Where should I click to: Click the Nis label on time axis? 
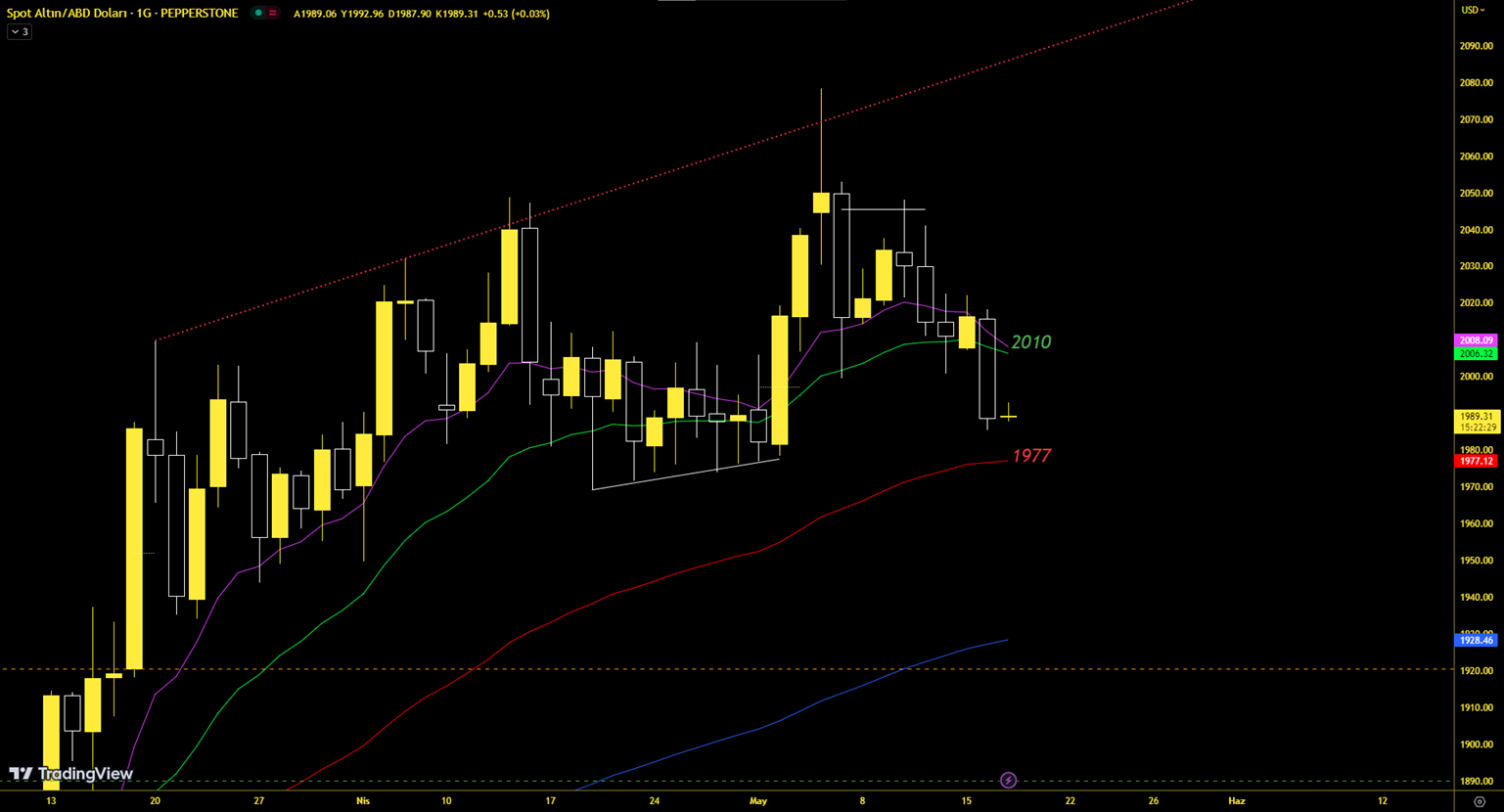[363, 800]
